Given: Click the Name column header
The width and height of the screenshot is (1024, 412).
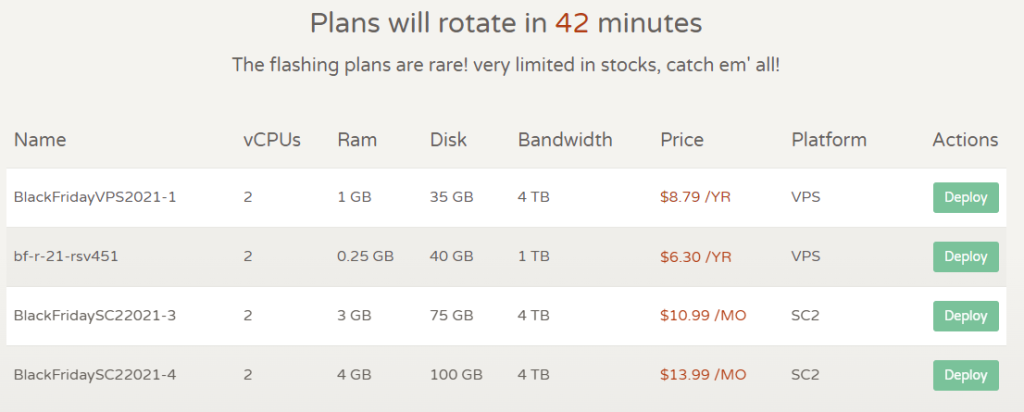Looking at the screenshot, I should click(x=39, y=139).
